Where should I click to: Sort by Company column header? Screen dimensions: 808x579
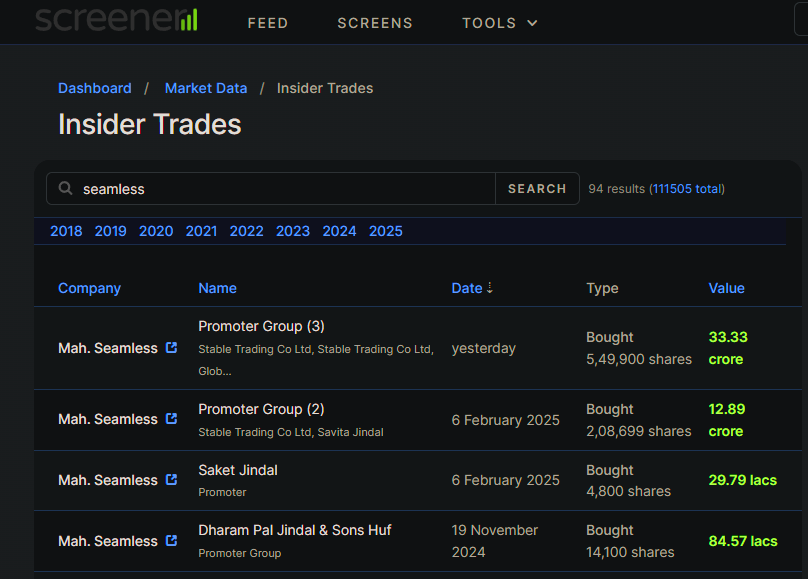[90, 288]
